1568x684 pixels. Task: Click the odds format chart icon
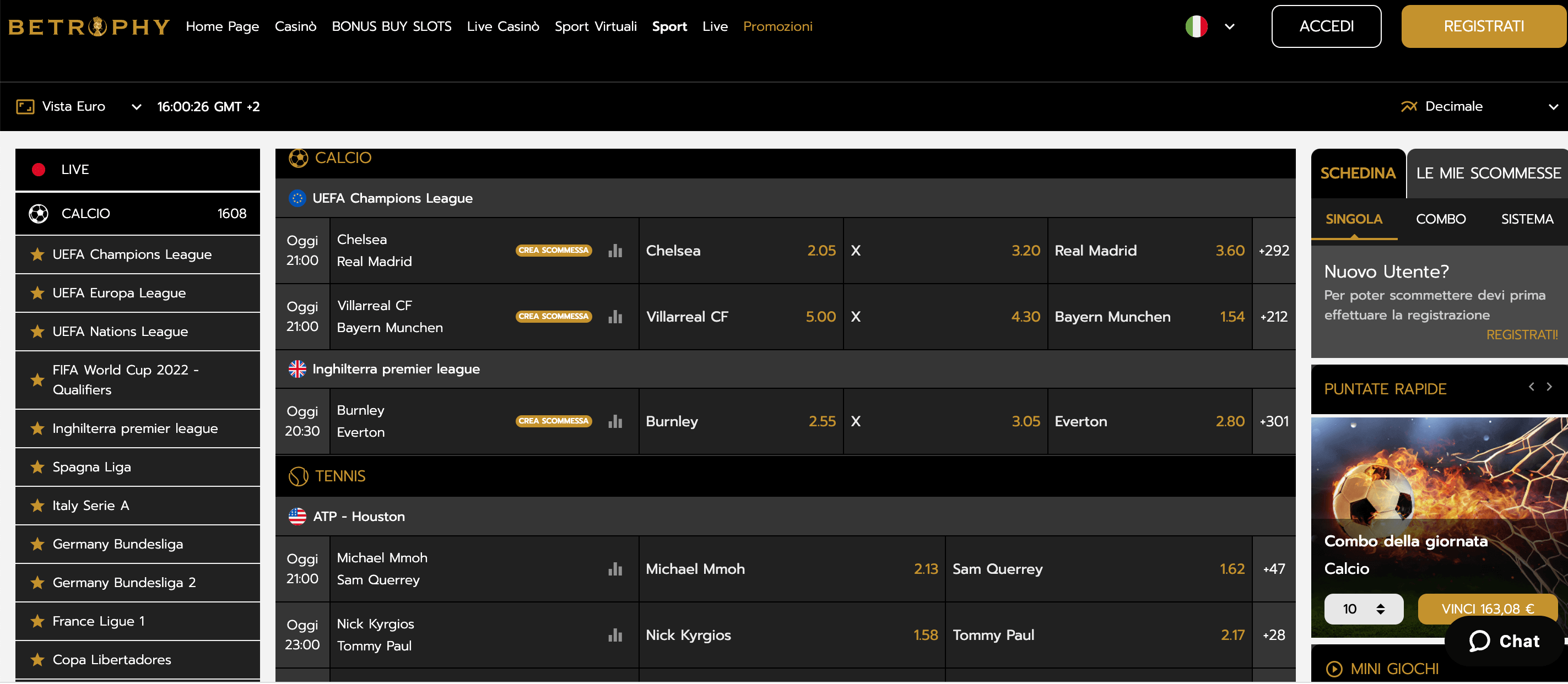pyautogui.click(x=1409, y=106)
